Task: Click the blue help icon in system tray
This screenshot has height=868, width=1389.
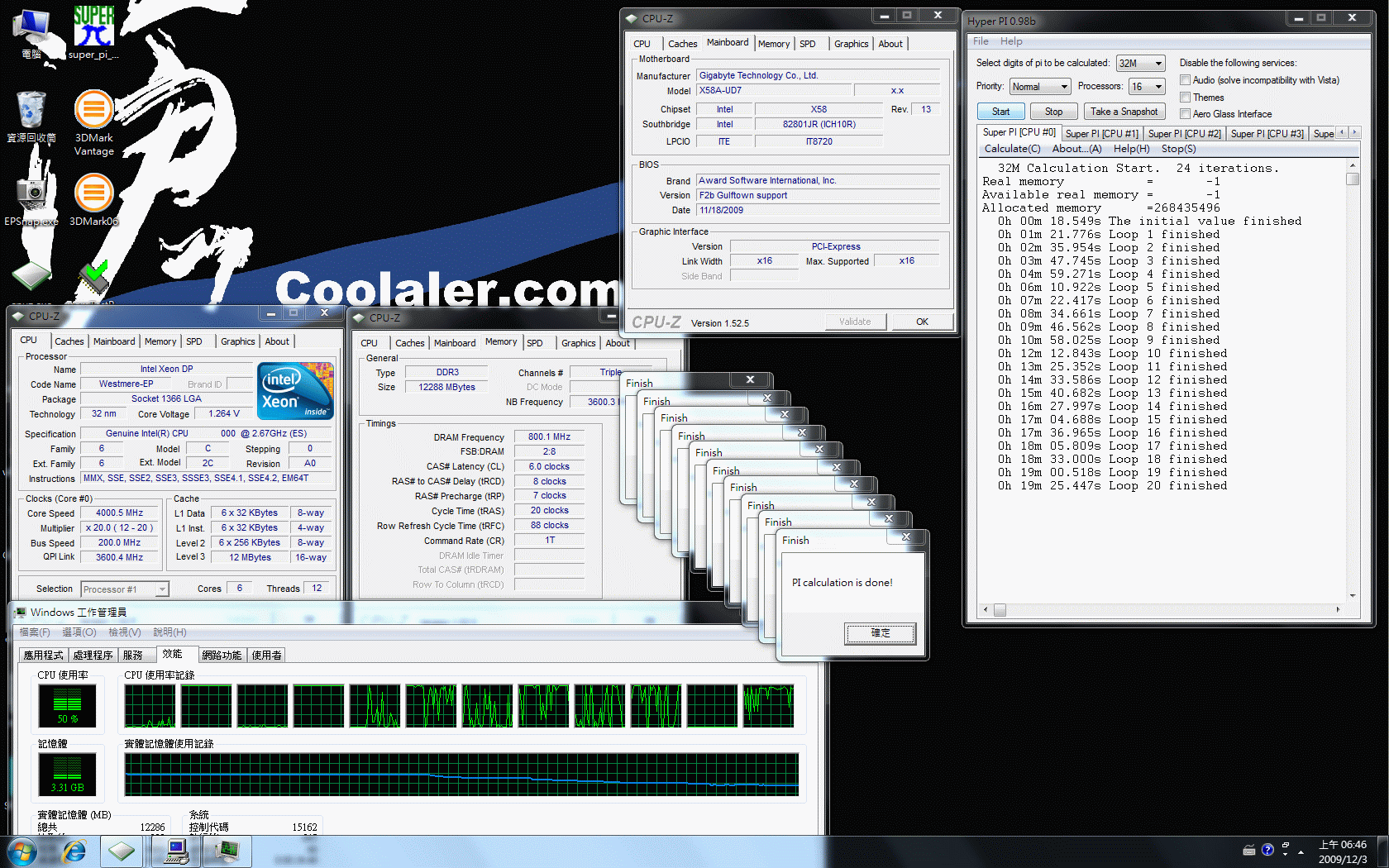Action: coord(1267,850)
